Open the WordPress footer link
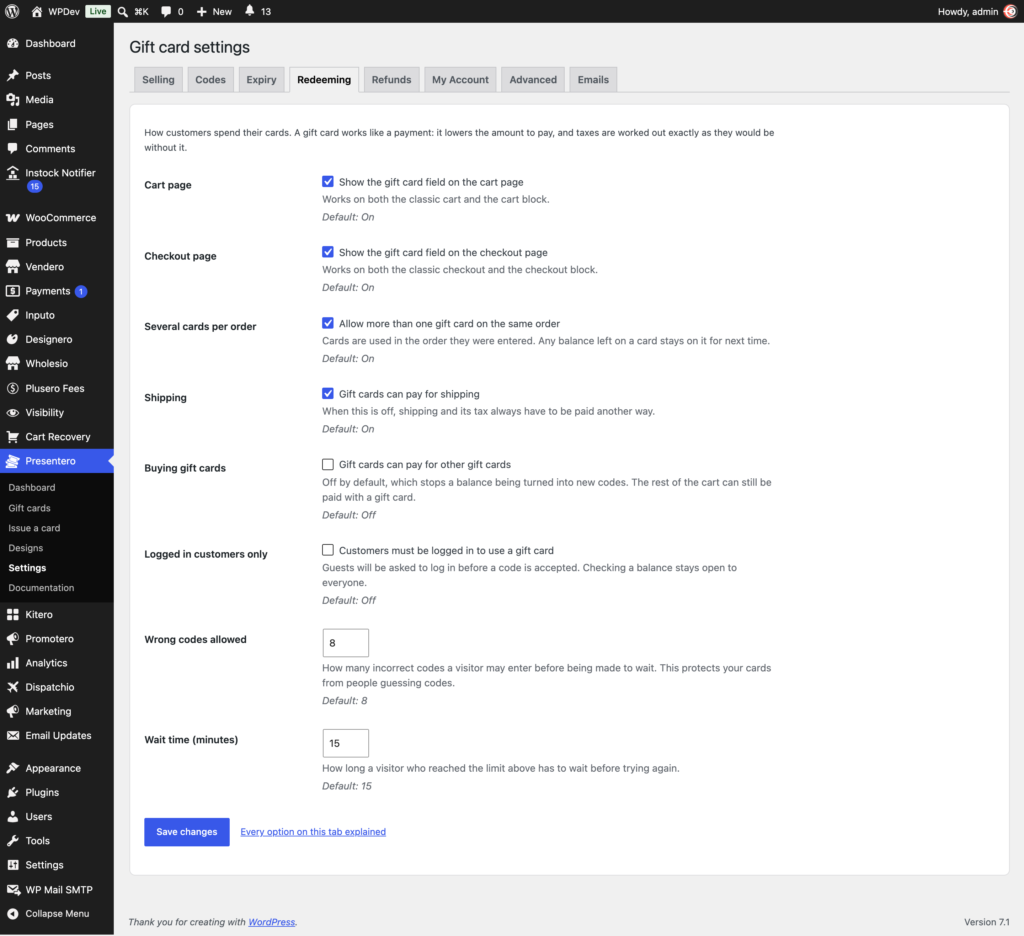The height and width of the screenshot is (936, 1024). (x=272, y=922)
